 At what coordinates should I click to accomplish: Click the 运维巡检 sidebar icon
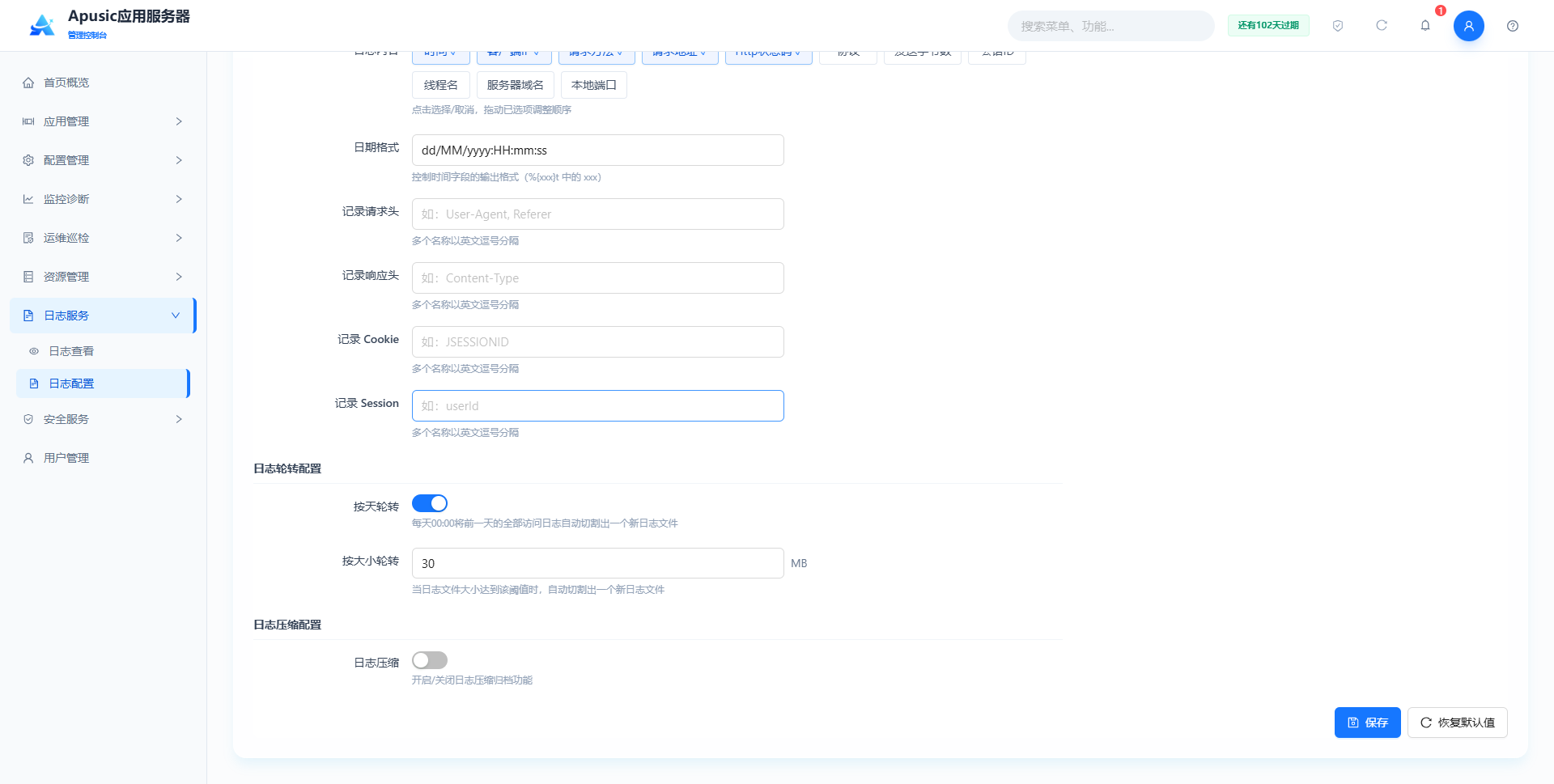tap(28, 238)
